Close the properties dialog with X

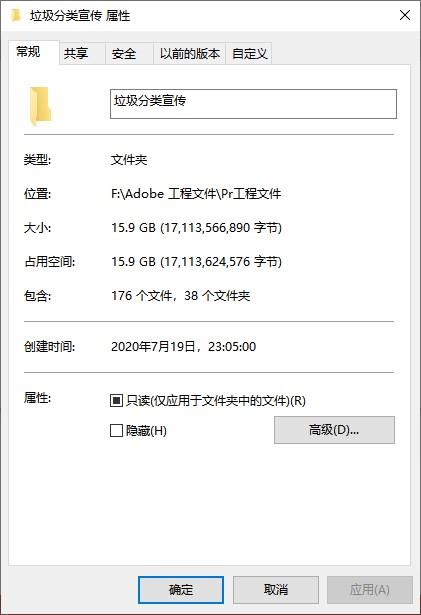[405, 15]
